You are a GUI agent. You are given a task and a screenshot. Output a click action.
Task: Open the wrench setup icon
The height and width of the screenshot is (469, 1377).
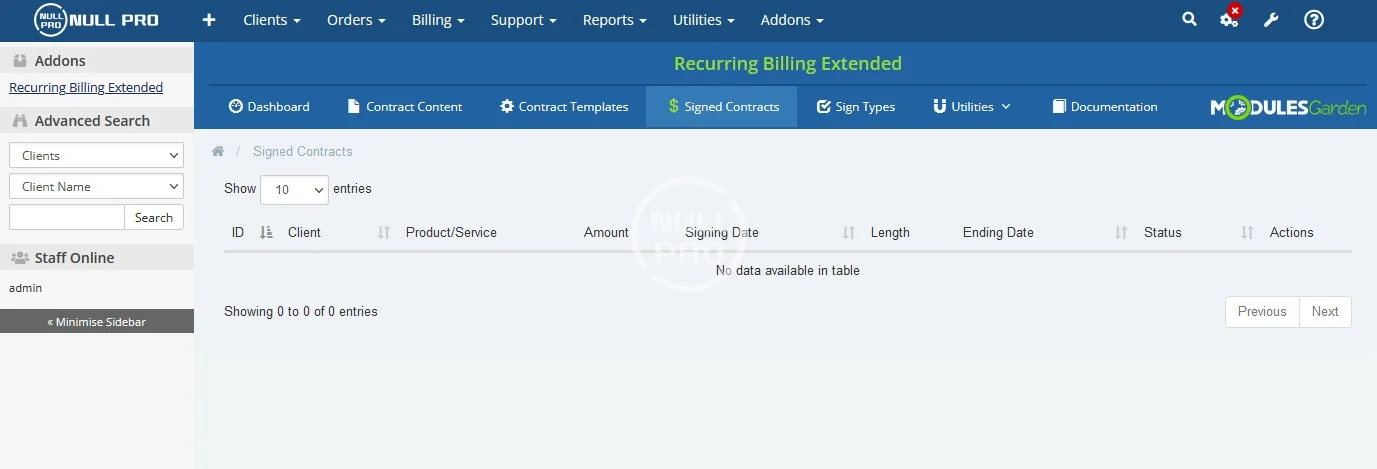[1271, 20]
